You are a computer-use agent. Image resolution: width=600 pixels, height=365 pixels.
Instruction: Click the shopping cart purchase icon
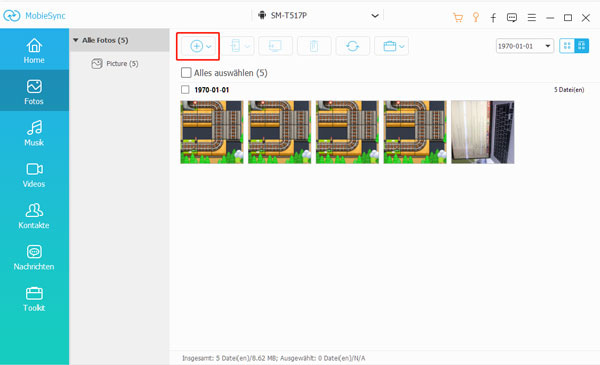point(458,18)
